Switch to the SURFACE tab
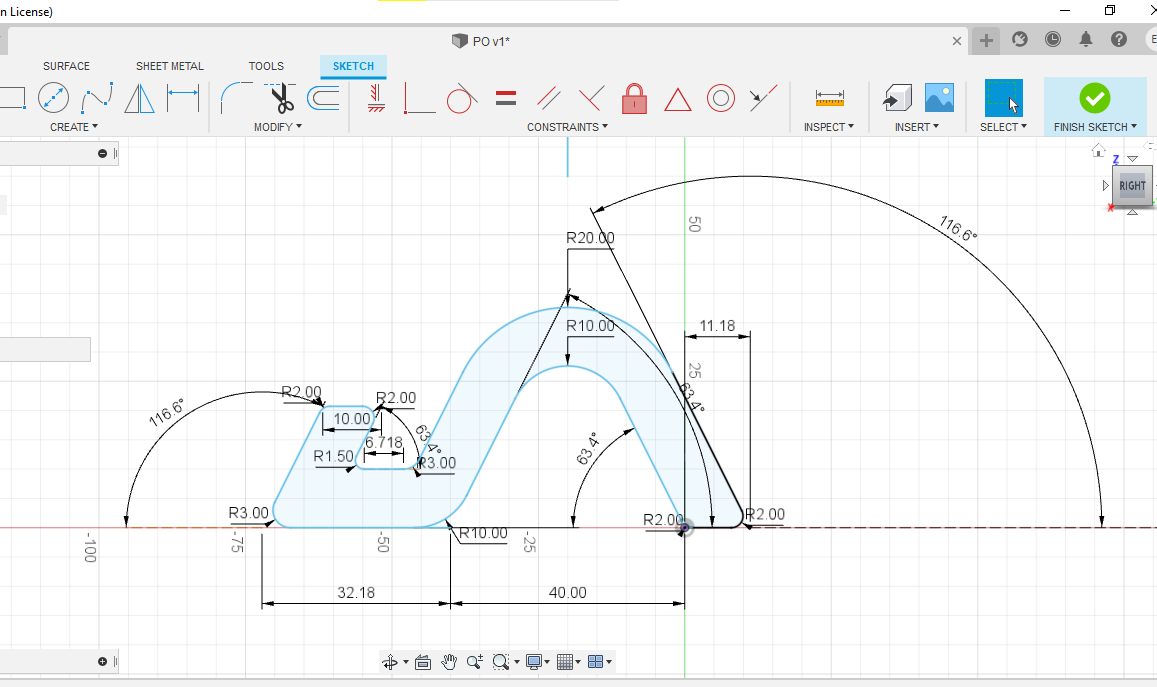 66,66
